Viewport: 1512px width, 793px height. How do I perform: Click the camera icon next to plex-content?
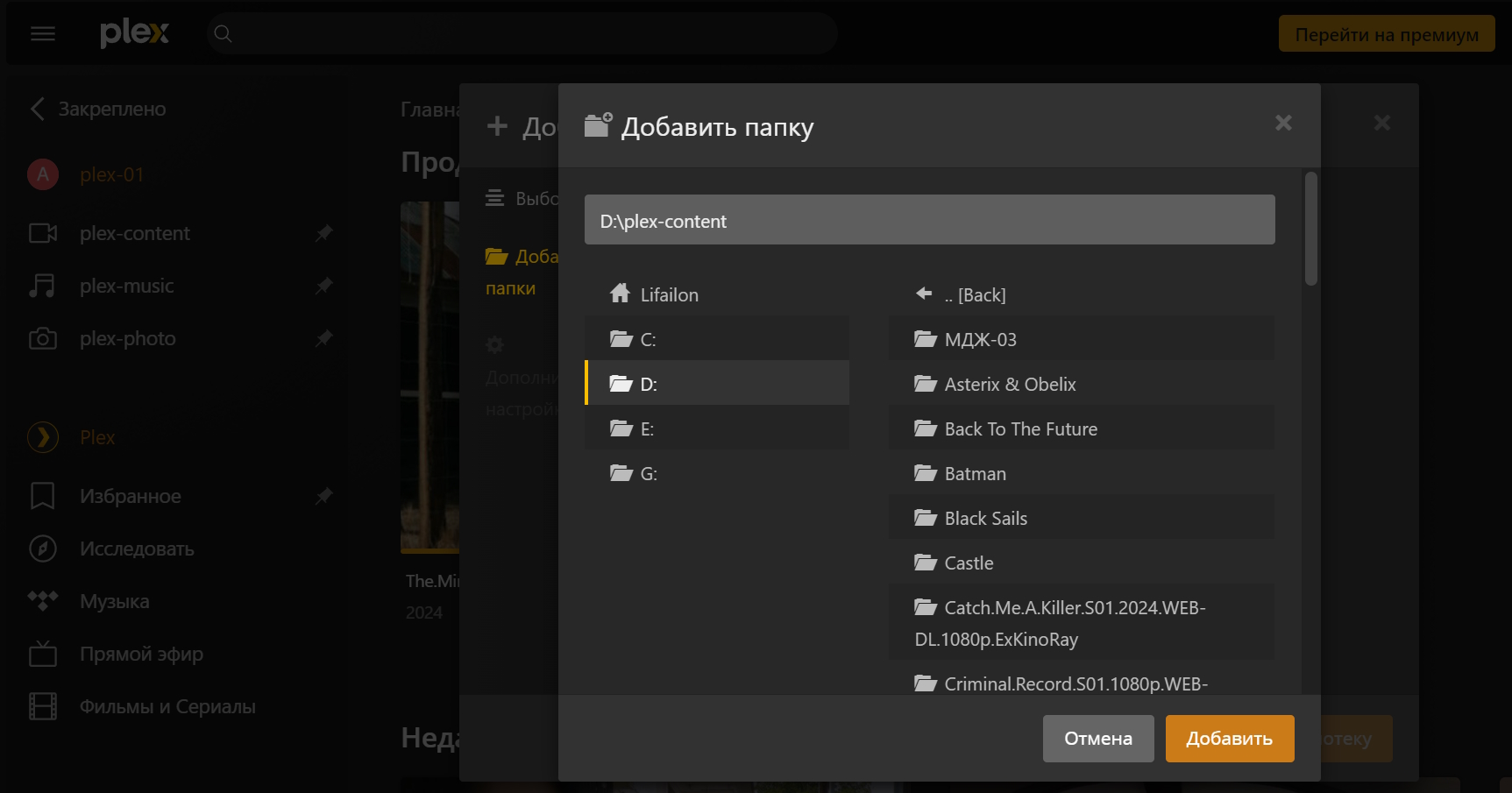tap(43, 233)
